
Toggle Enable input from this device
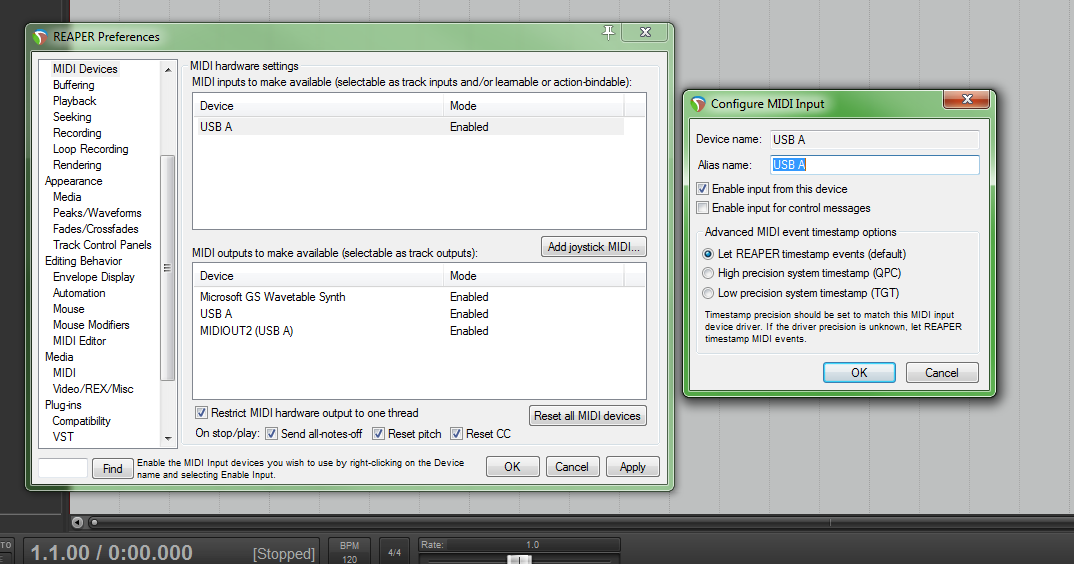(x=703, y=188)
